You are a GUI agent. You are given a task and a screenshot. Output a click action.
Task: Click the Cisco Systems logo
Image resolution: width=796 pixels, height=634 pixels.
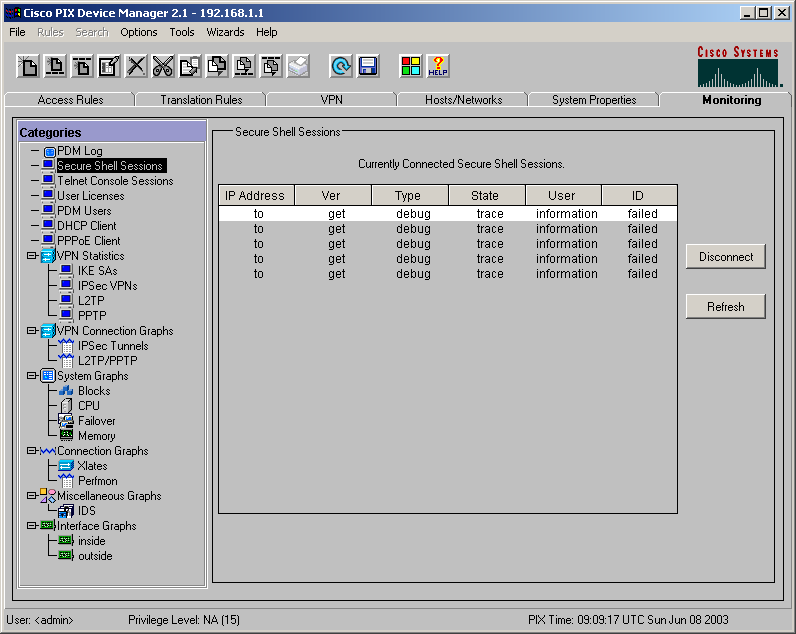pos(739,66)
